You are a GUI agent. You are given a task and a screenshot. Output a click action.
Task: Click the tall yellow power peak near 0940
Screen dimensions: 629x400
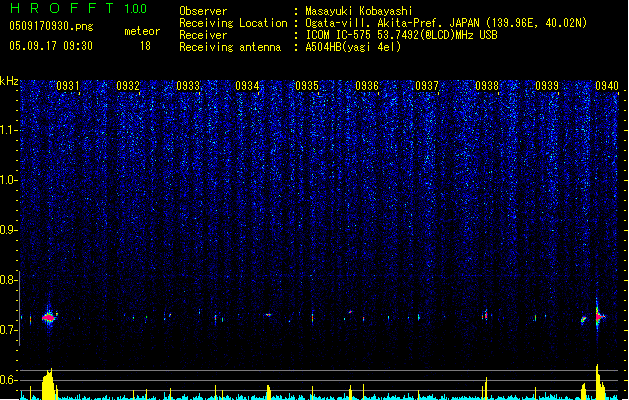tap(600, 382)
